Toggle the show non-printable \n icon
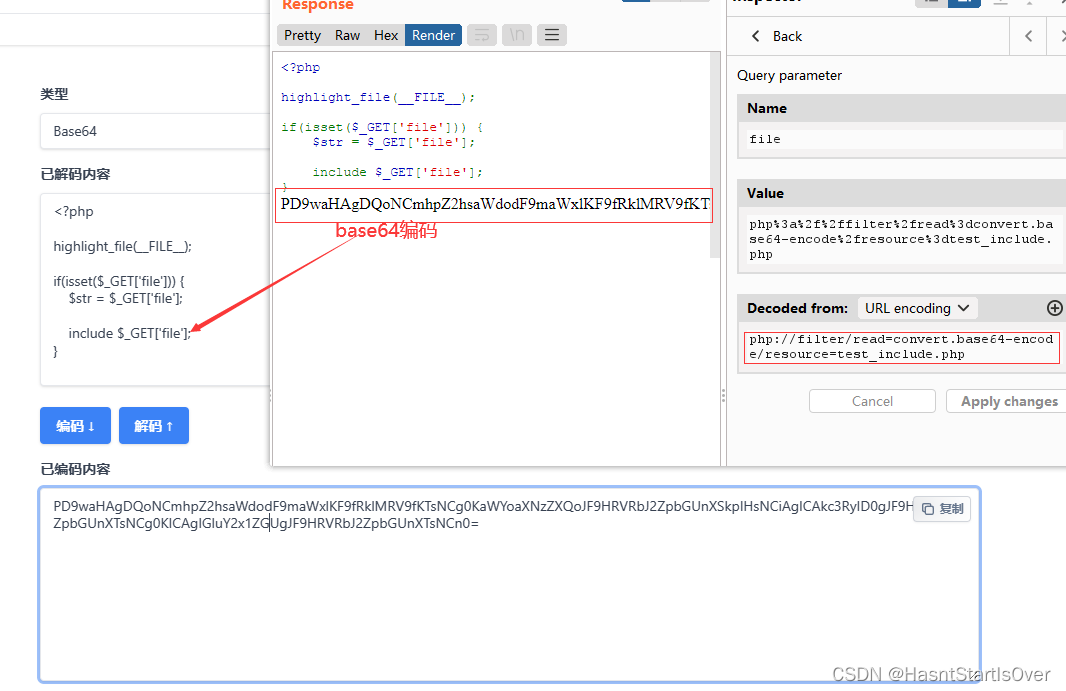The image size is (1066, 691). [x=517, y=35]
